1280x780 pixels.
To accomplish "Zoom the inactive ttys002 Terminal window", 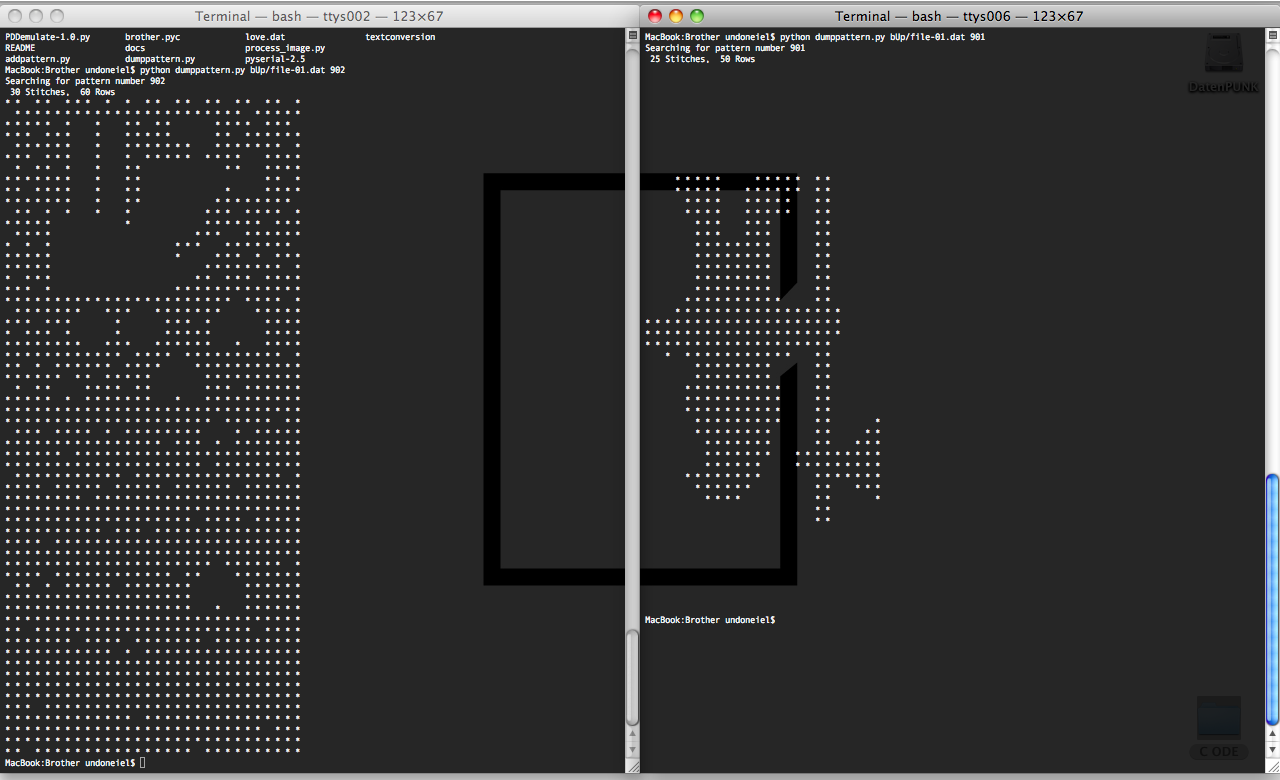I will coord(57,16).
